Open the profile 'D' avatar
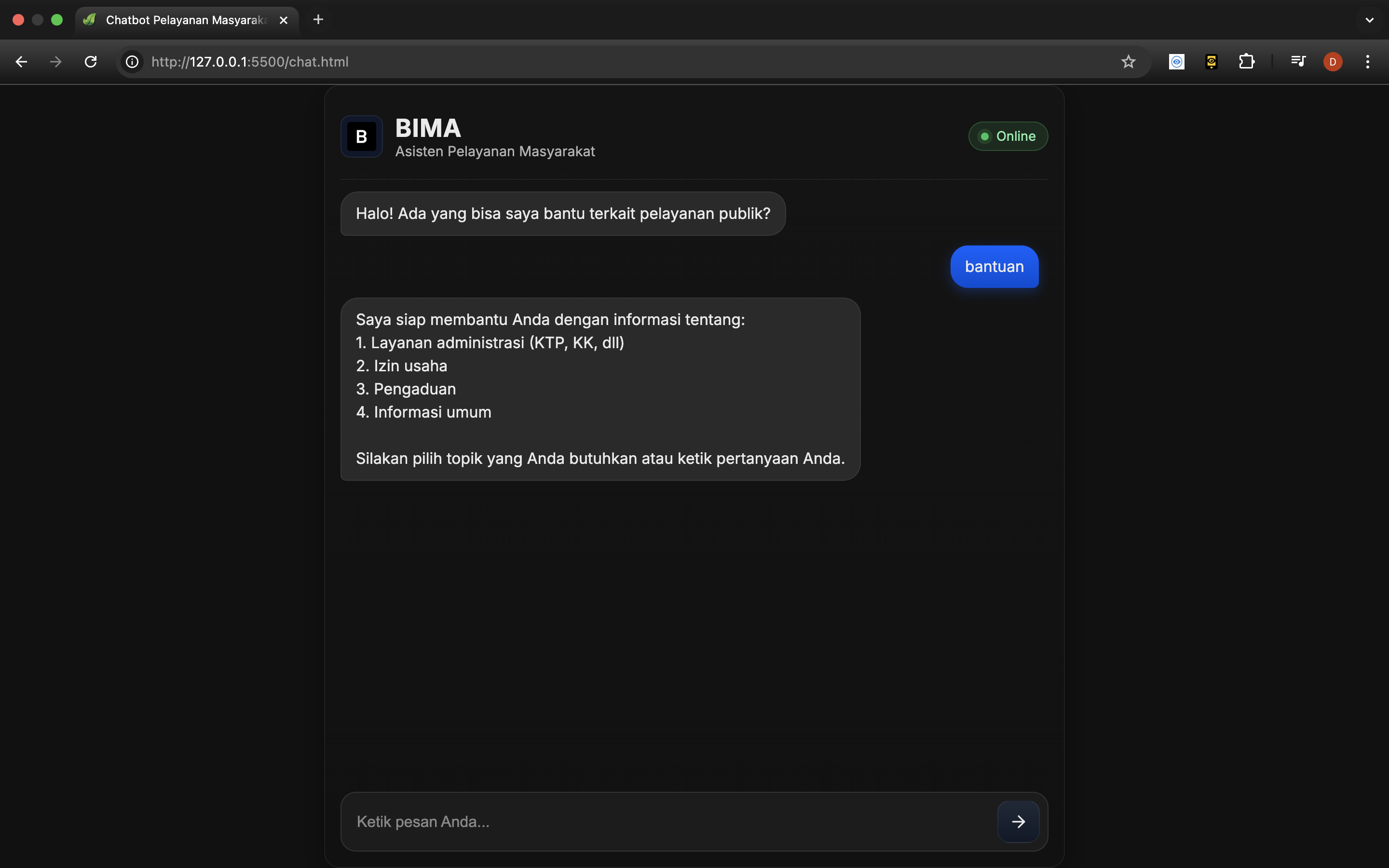 click(1332, 61)
